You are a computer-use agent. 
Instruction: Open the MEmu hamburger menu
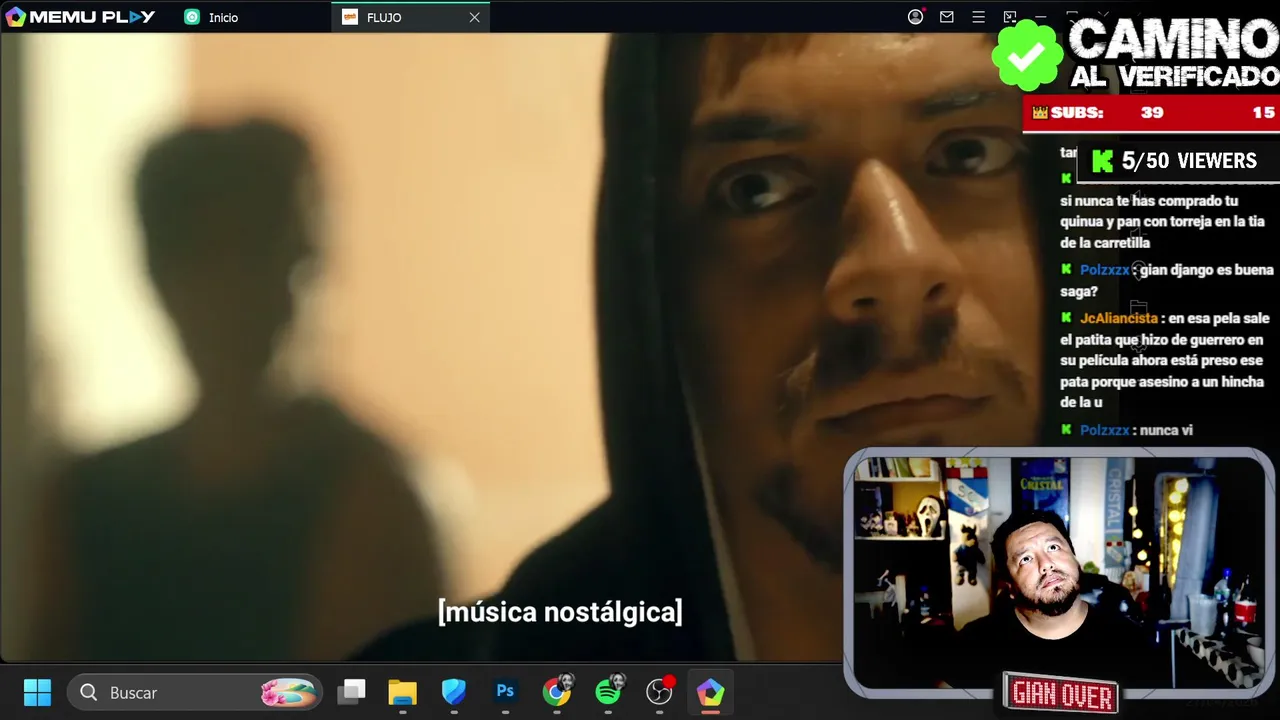pyautogui.click(x=979, y=17)
